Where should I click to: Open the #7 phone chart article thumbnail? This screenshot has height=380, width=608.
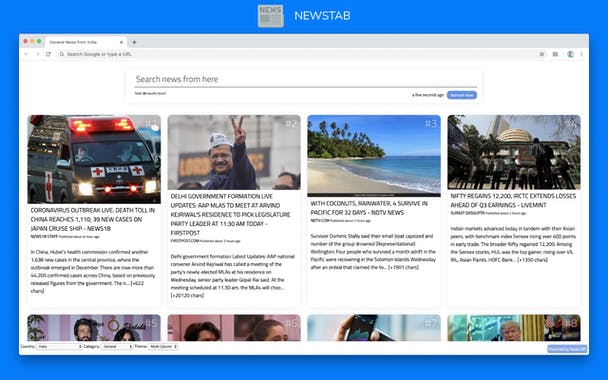click(x=374, y=328)
